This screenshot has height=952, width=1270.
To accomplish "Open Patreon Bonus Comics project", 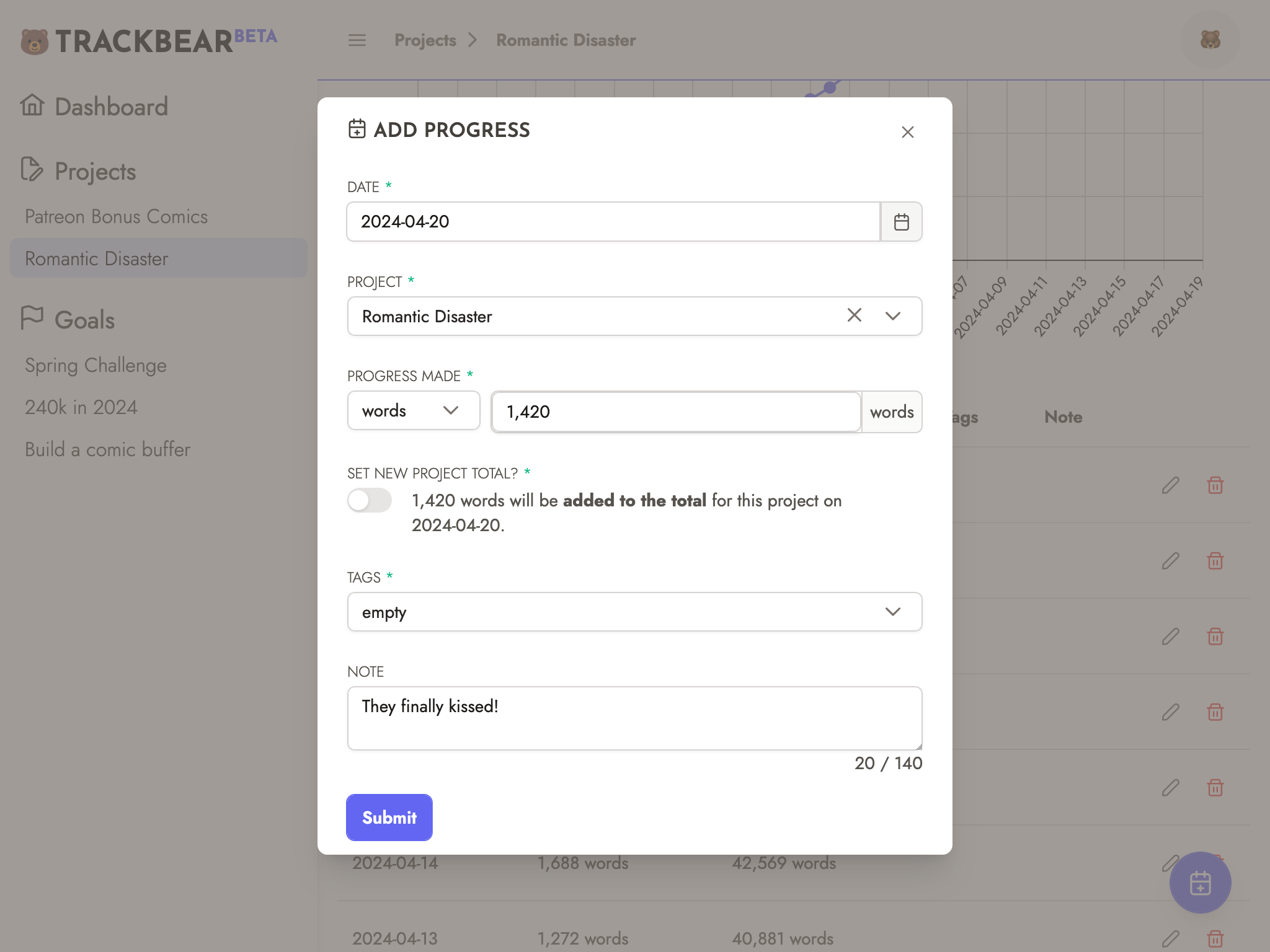I will 117,217.
